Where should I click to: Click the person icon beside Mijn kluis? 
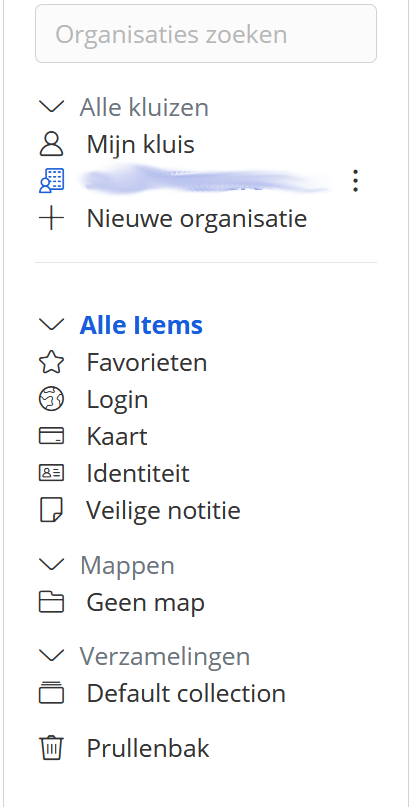click(51, 144)
